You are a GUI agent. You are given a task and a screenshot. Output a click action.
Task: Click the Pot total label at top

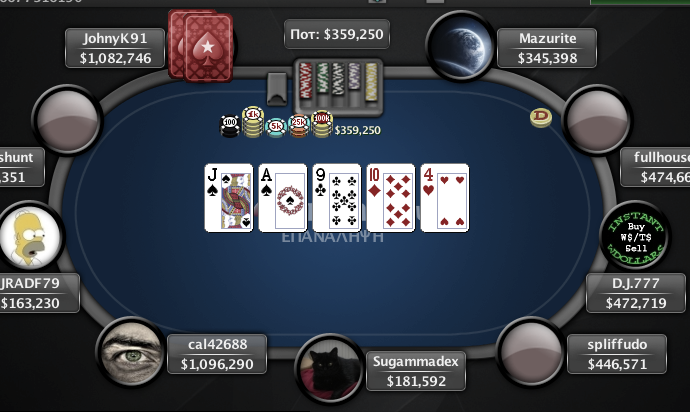coord(337,34)
